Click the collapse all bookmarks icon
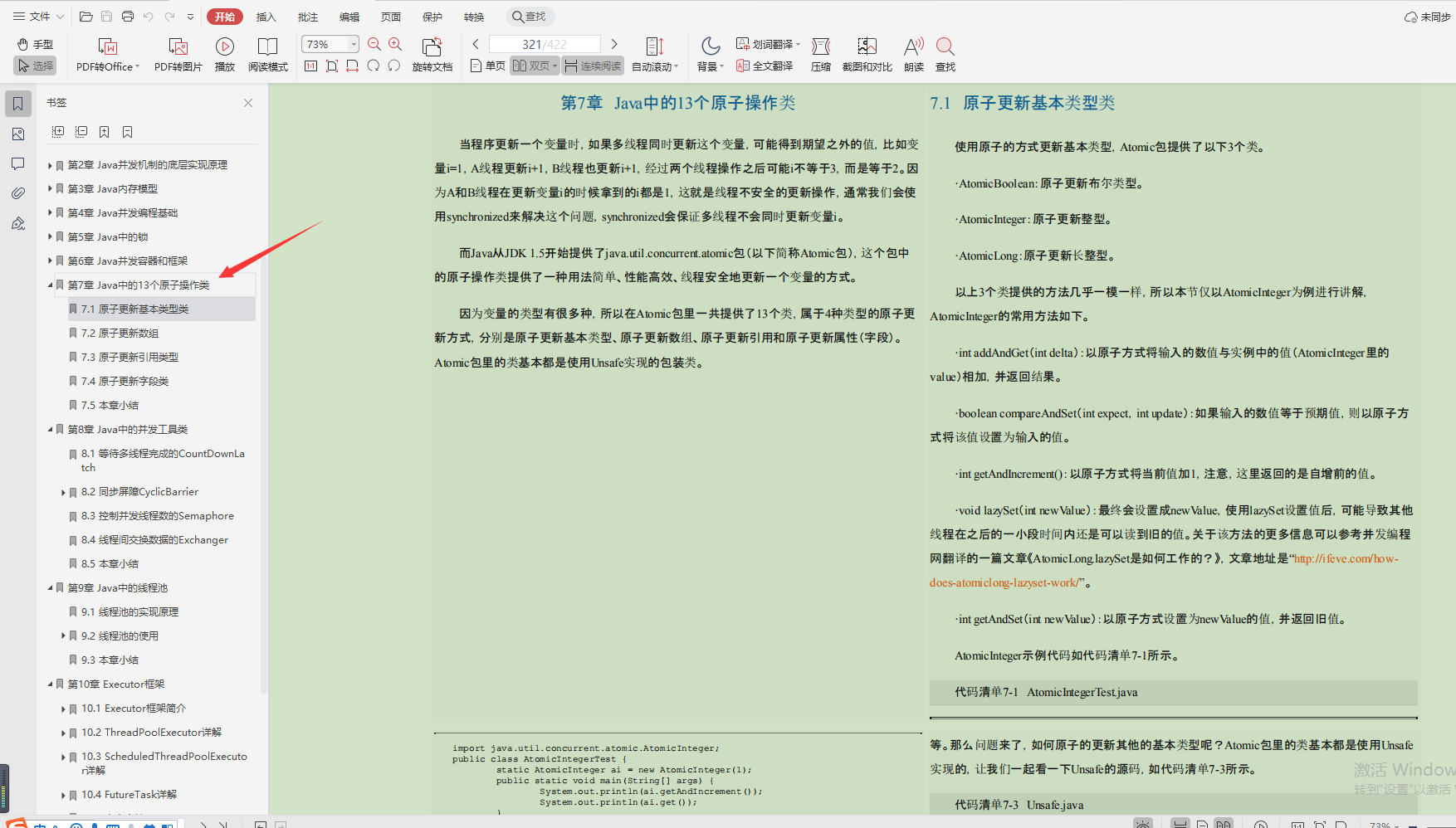Image resolution: width=1456 pixels, height=828 pixels. point(81,131)
